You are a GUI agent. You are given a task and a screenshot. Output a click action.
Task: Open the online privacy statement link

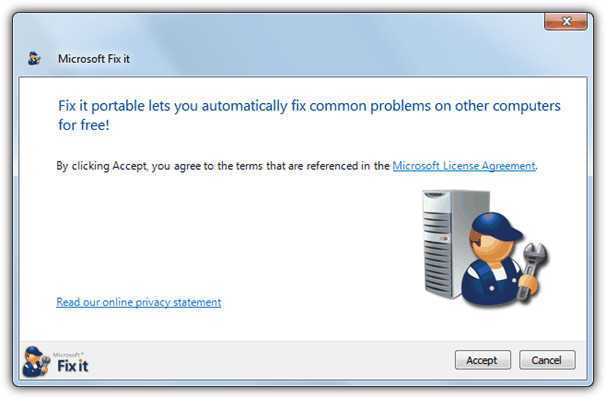click(x=139, y=302)
